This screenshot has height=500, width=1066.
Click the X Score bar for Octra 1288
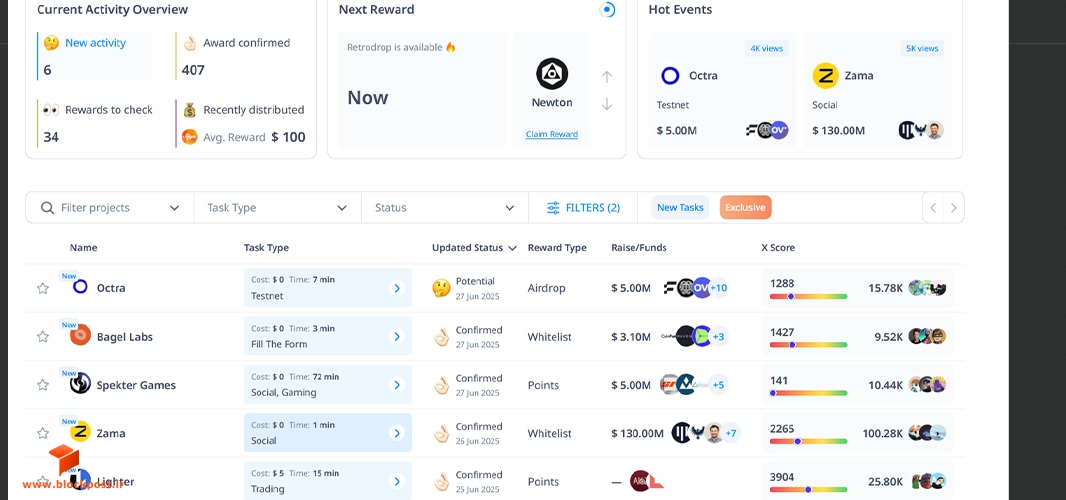[x=808, y=297]
